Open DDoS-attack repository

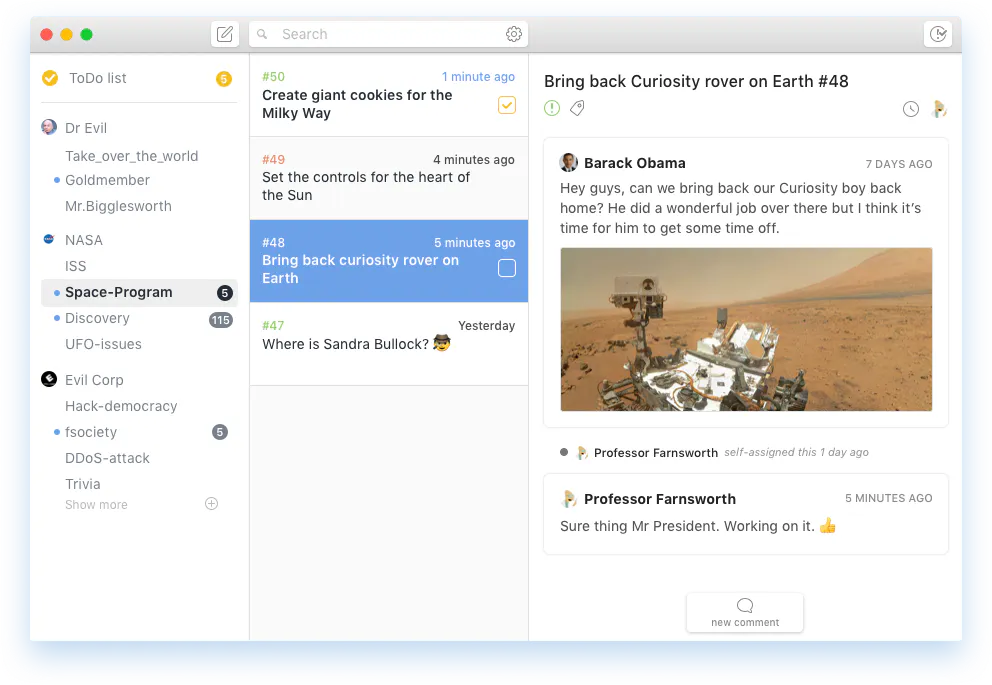[x=108, y=458]
